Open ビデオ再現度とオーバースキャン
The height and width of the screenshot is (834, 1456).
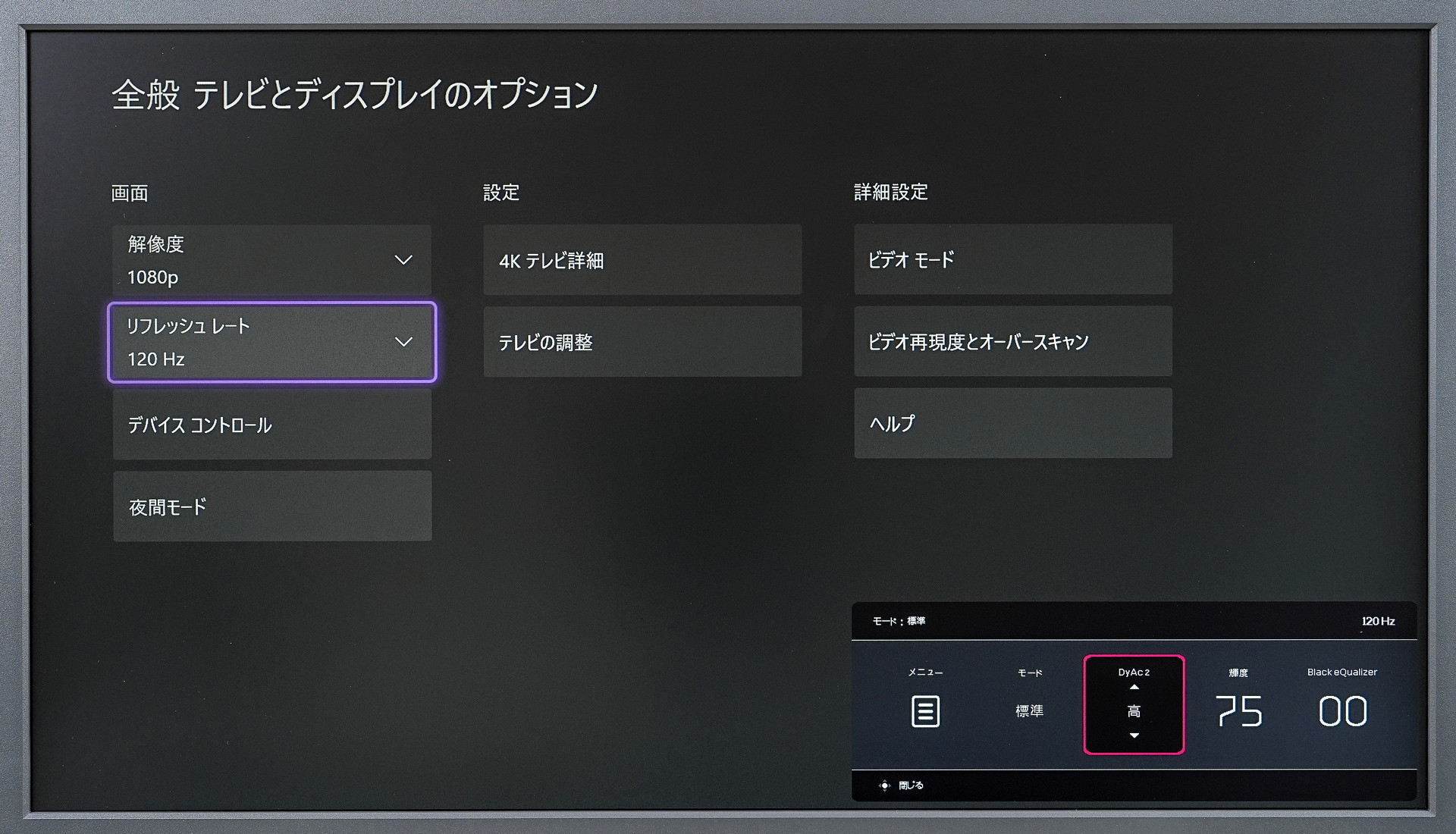1013,341
